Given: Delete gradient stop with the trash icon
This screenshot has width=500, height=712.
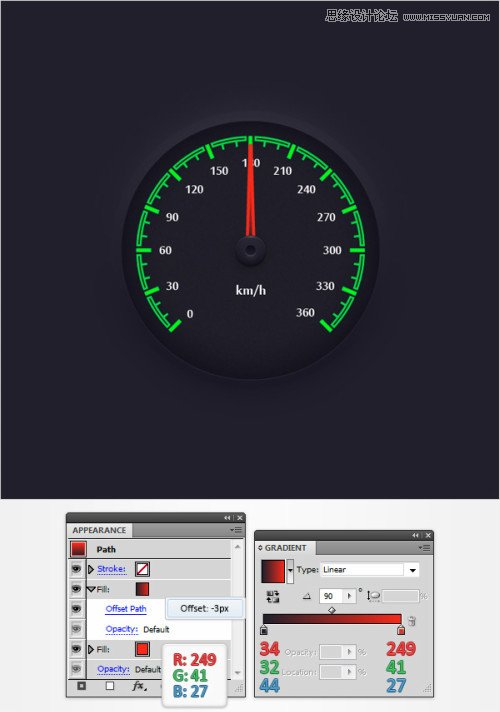Looking at the screenshot, I should [x=412, y=621].
